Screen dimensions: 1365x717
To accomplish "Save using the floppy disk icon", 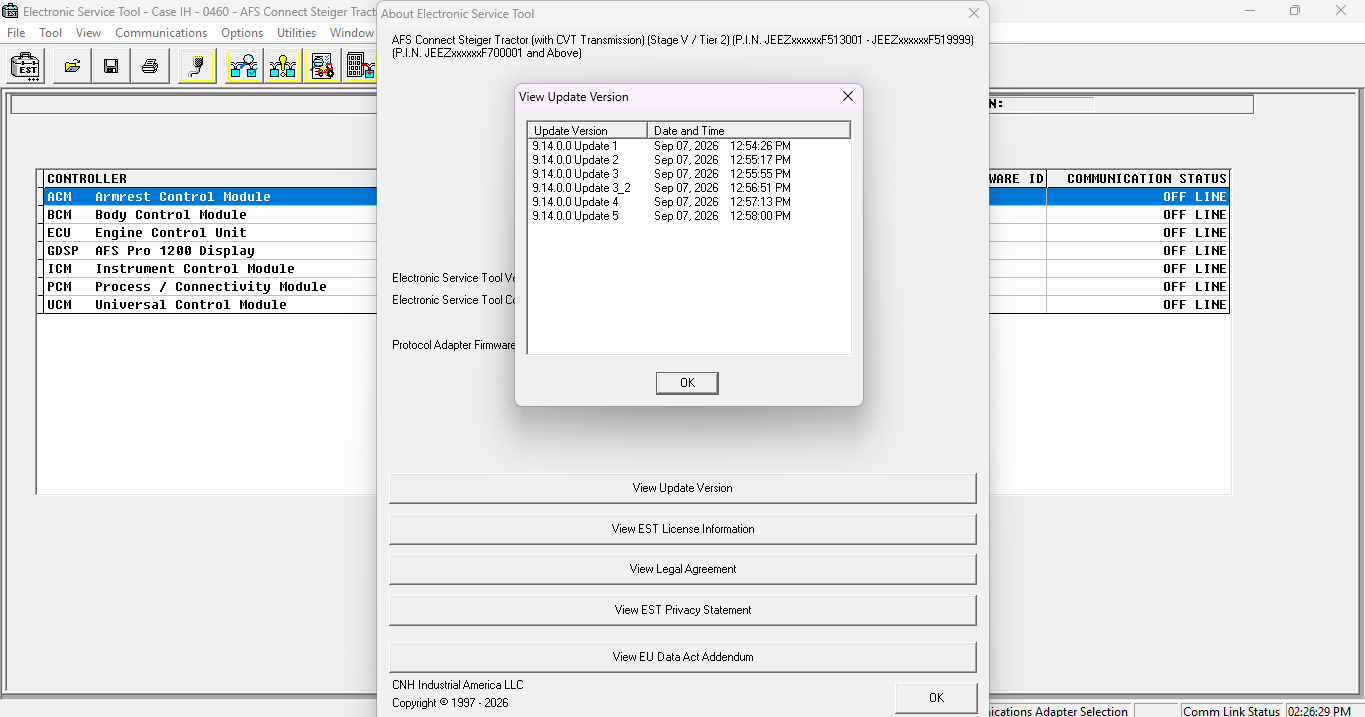I will pos(111,67).
